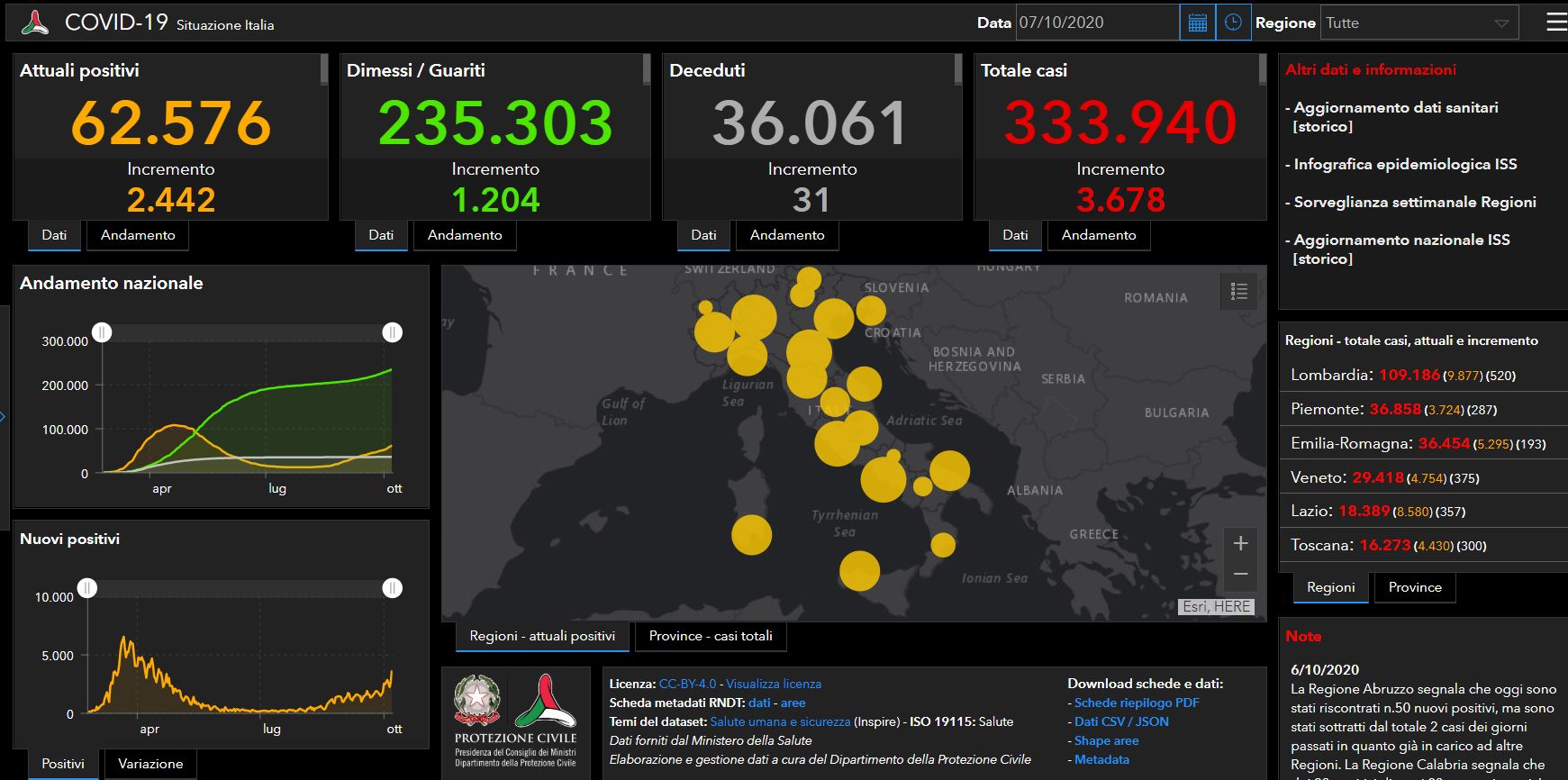This screenshot has width=1568, height=780.
Task: Open Andamento tab under Deceduti
Action: click(786, 235)
